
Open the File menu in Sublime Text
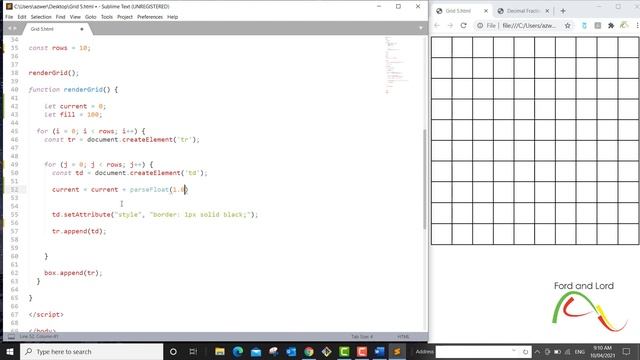pos(9,17)
